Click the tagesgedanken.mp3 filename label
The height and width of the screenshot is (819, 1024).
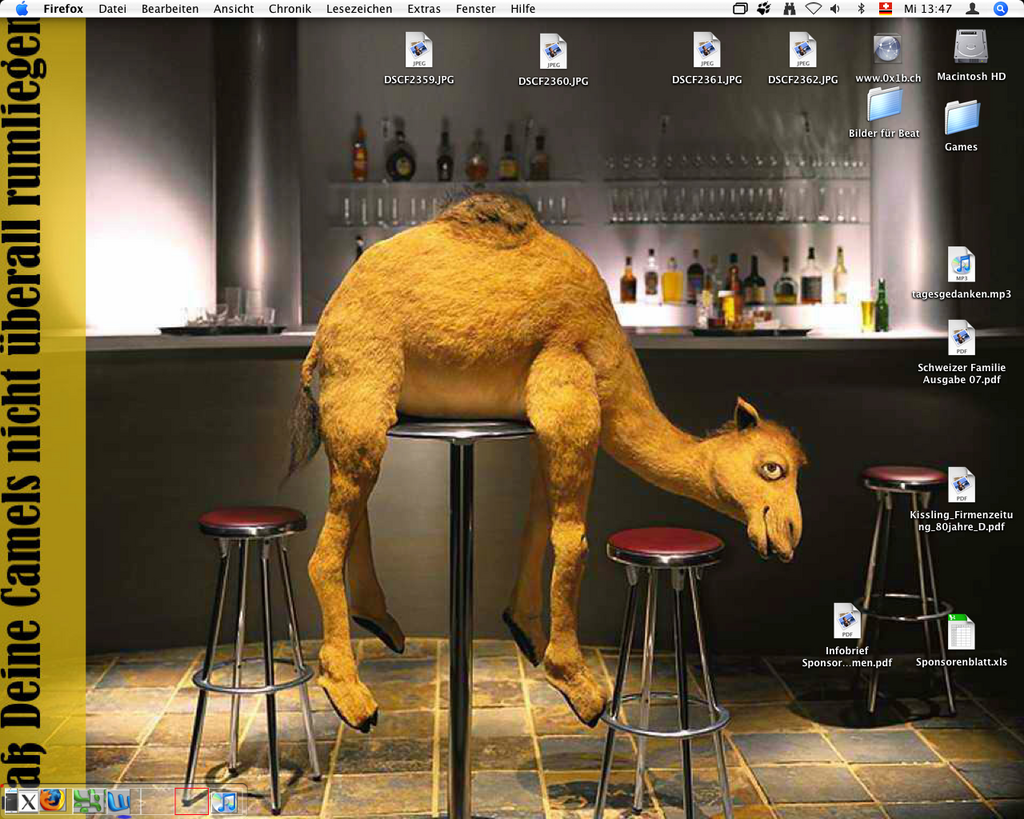point(961,294)
